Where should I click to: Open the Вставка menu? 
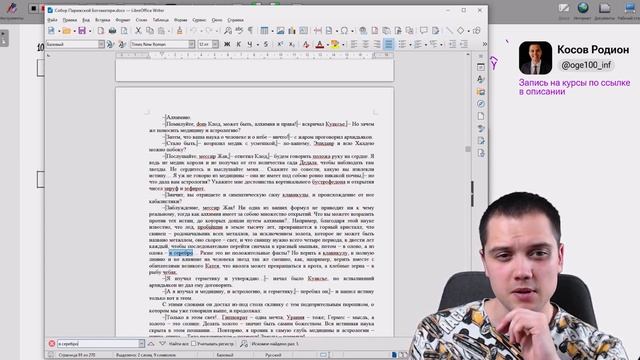pyautogui.click(x=102, y=20)
